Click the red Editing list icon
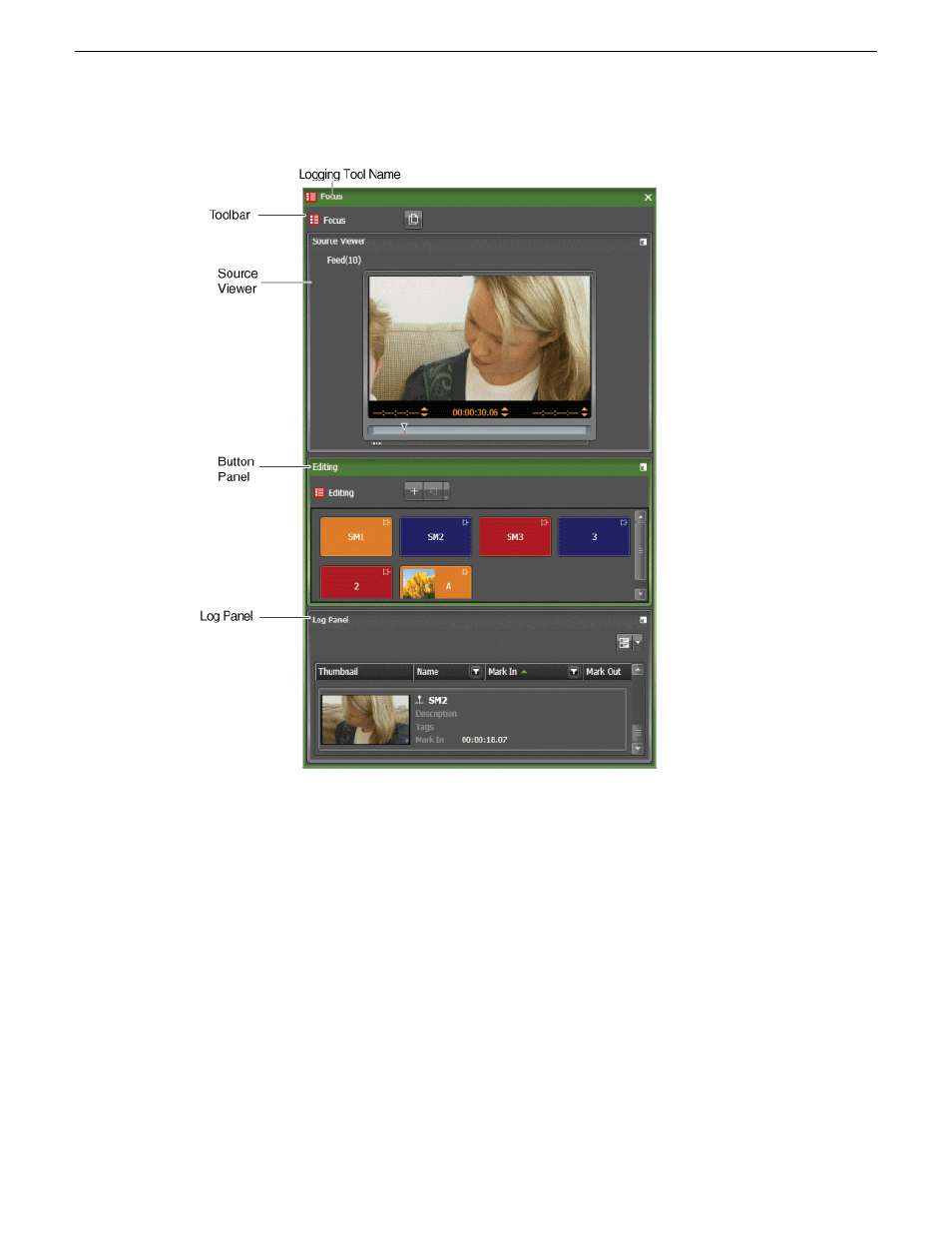The width and height of the screenshot is (952, 1233). [x=319, y=492]
